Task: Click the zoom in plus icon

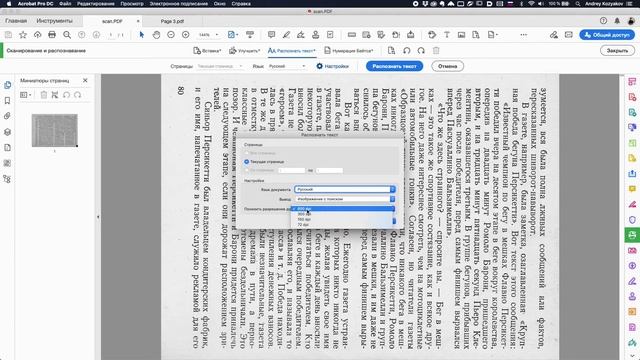Action: (186, 35)
